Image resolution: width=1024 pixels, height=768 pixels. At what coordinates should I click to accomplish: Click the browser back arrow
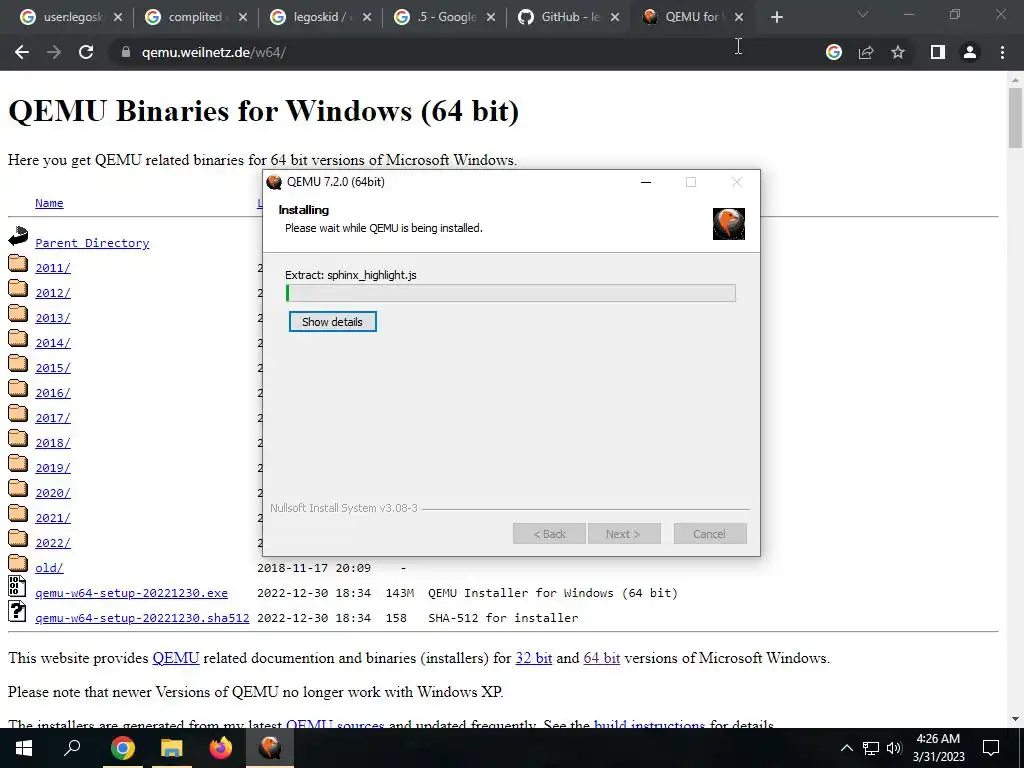[22, 52]
